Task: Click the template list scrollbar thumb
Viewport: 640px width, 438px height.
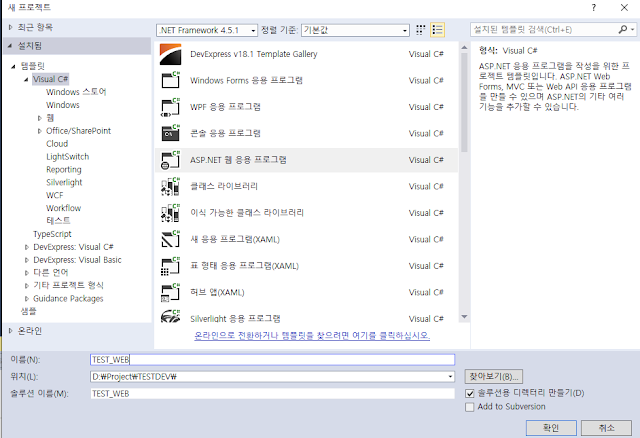Action: click(464, 102)
